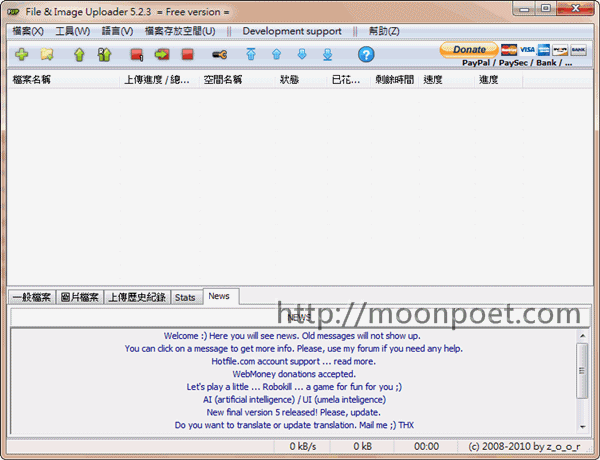Image resolution: width=600 pixels, height=460 pixels.
Task: Click the application icon in the title bar
Action: coord(14,12)
